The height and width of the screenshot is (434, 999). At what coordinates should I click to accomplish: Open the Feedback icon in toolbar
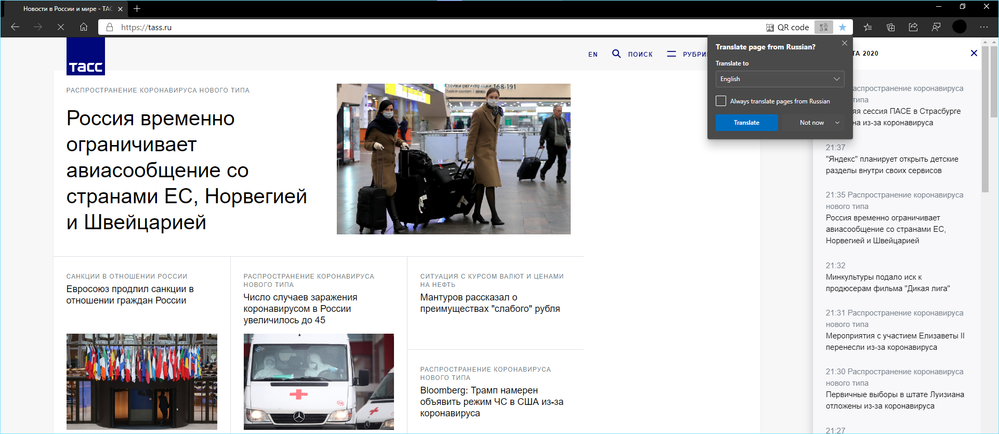coord(935,27)
